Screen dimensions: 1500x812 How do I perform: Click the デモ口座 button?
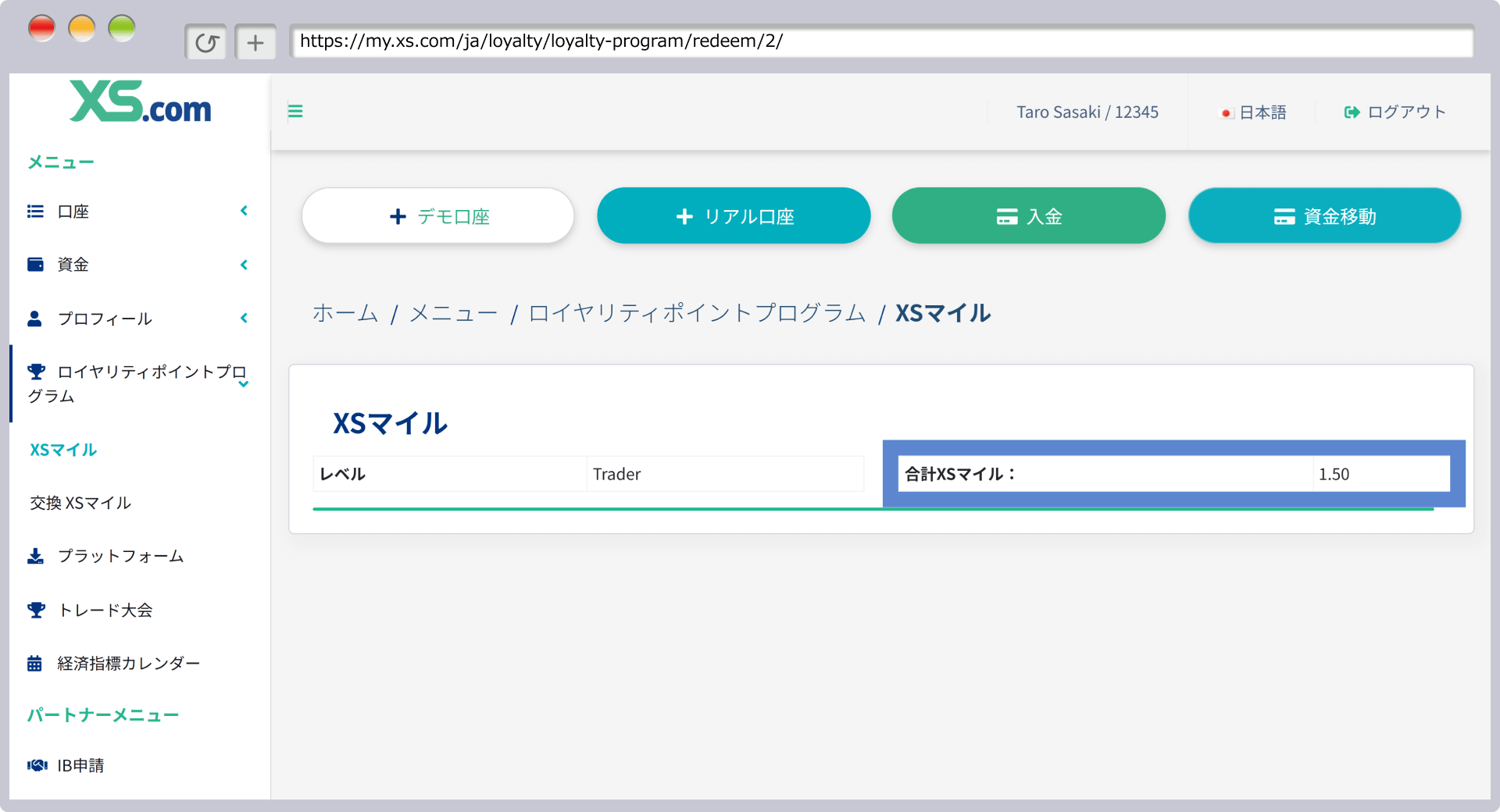tap(438, 216)
